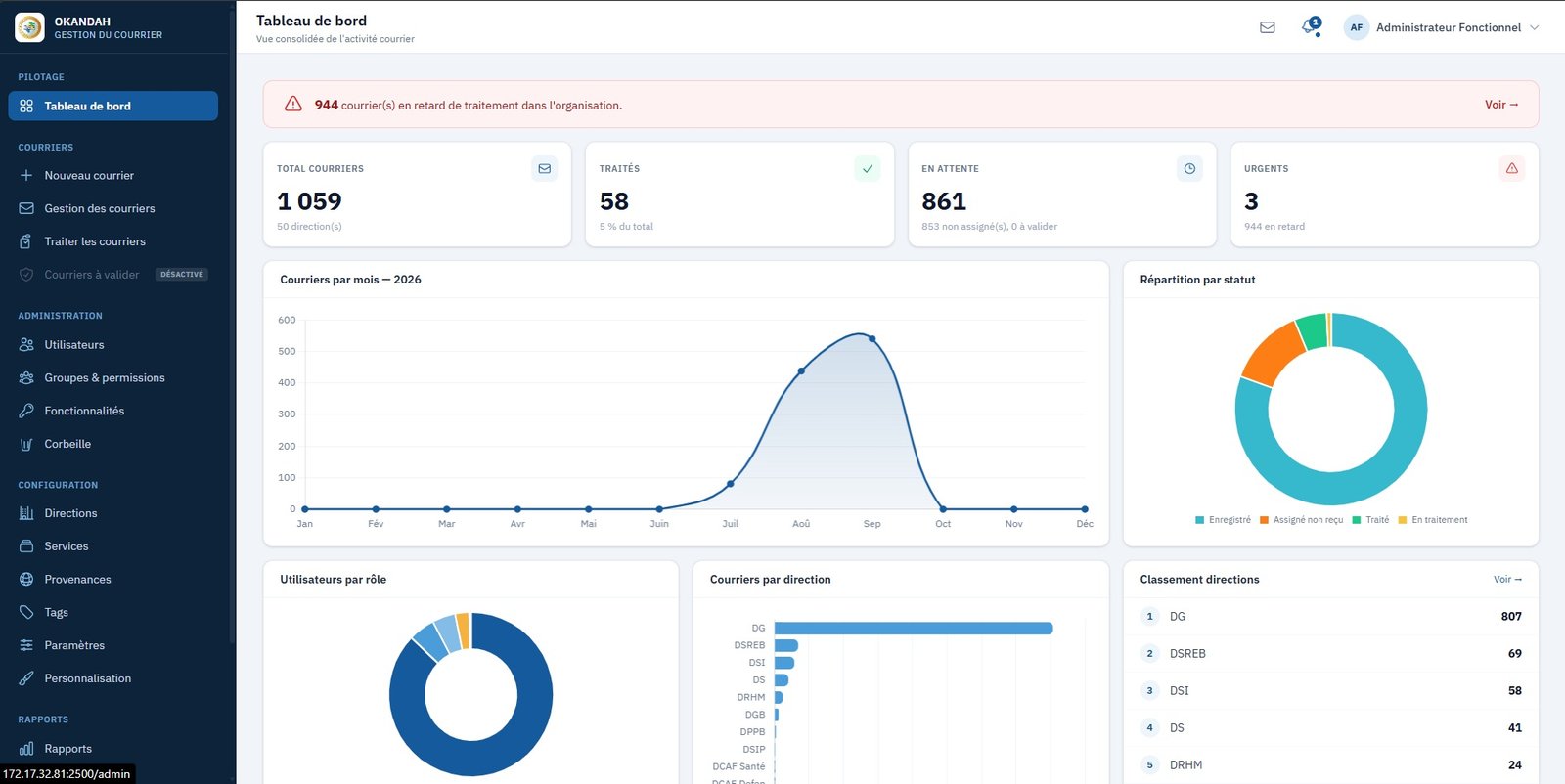Open the messages envelope icon in header
Screen dimensions: 1565x784
1268,27
